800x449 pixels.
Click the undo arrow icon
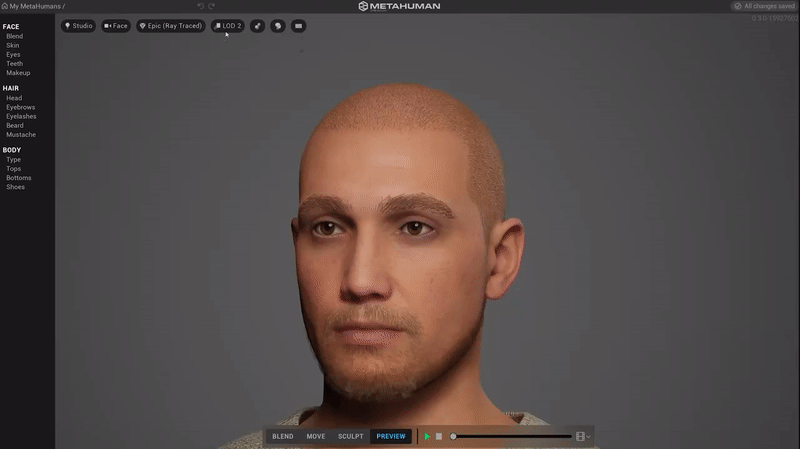201,6
